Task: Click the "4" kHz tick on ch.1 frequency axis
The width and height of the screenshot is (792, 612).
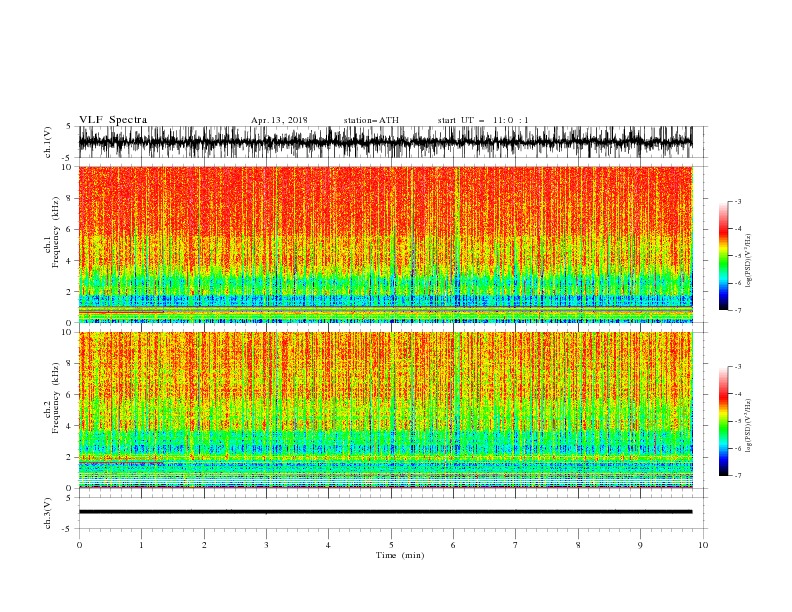Action: click(69, 261)
